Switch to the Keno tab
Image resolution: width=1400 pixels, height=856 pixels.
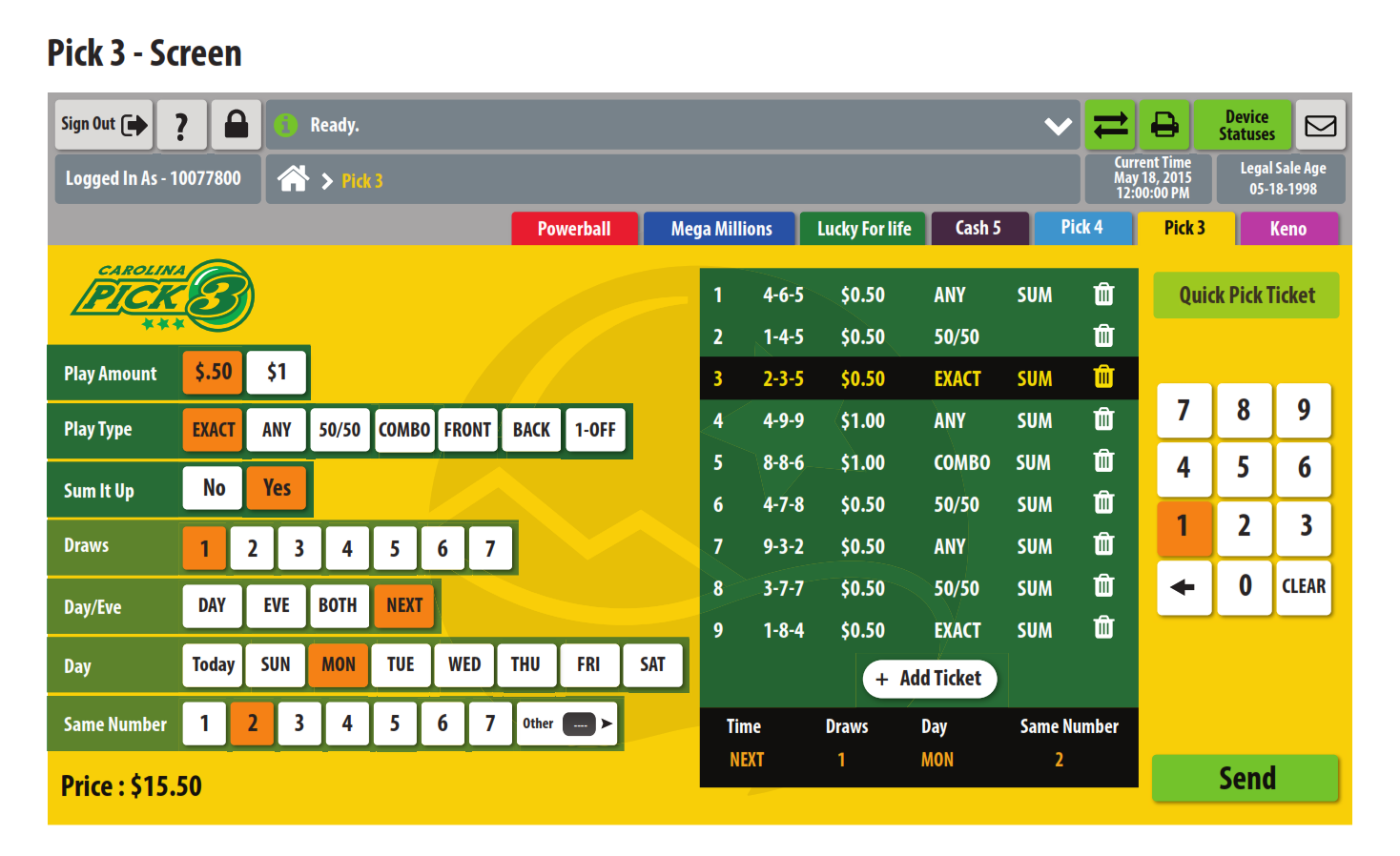(1288, 229)
